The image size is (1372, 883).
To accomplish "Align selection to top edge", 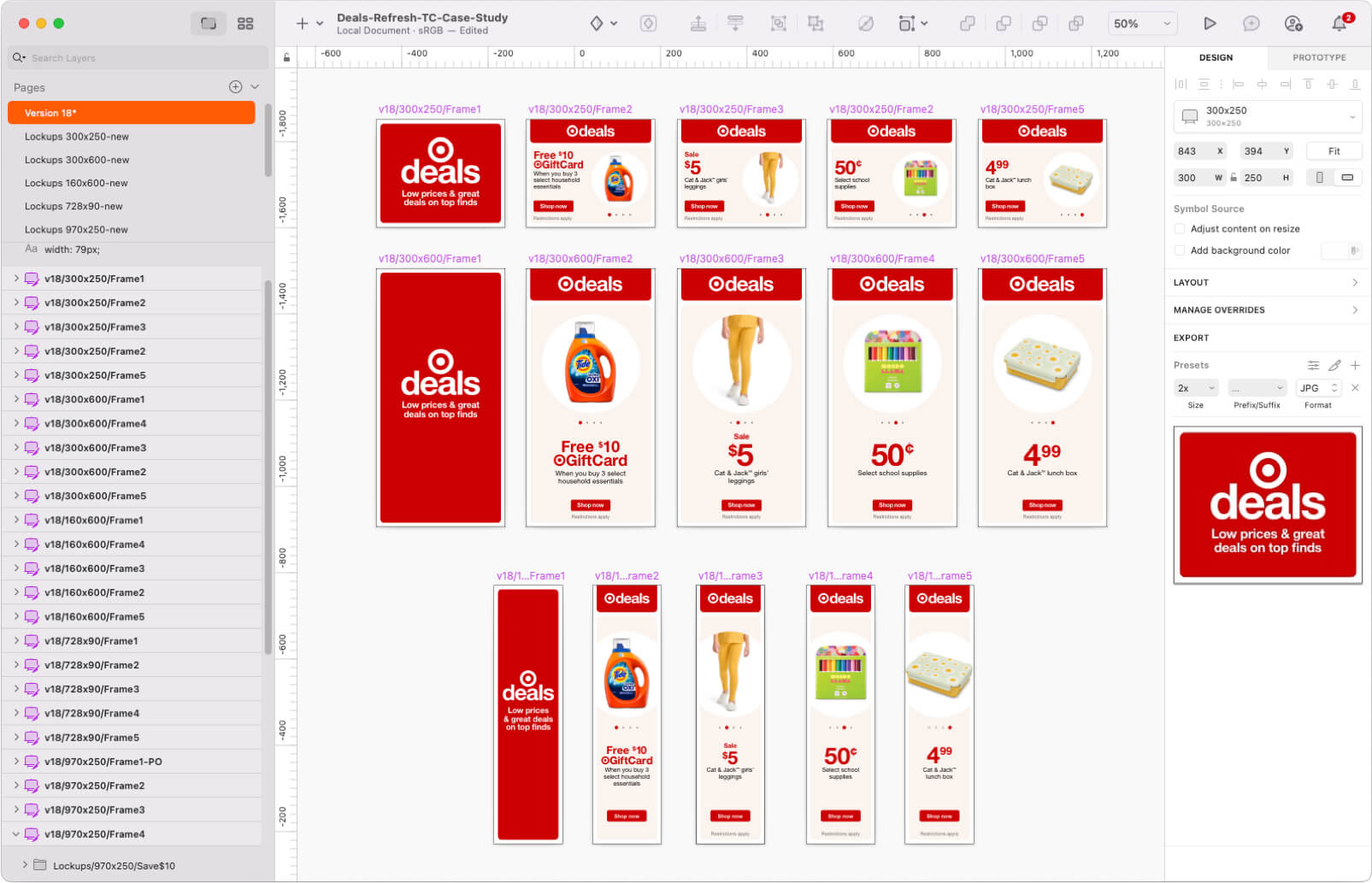I will point(1308,84).
